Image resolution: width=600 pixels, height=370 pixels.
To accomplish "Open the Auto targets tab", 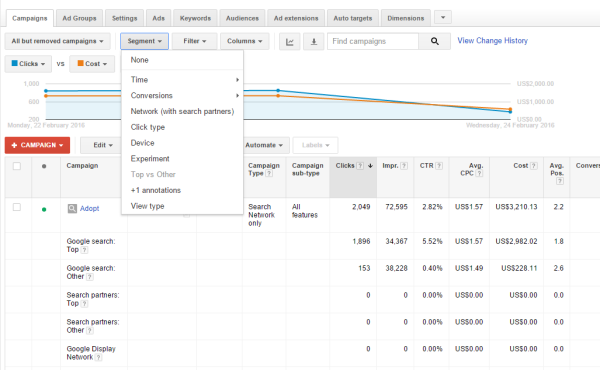I will click(x=353, y=18).
